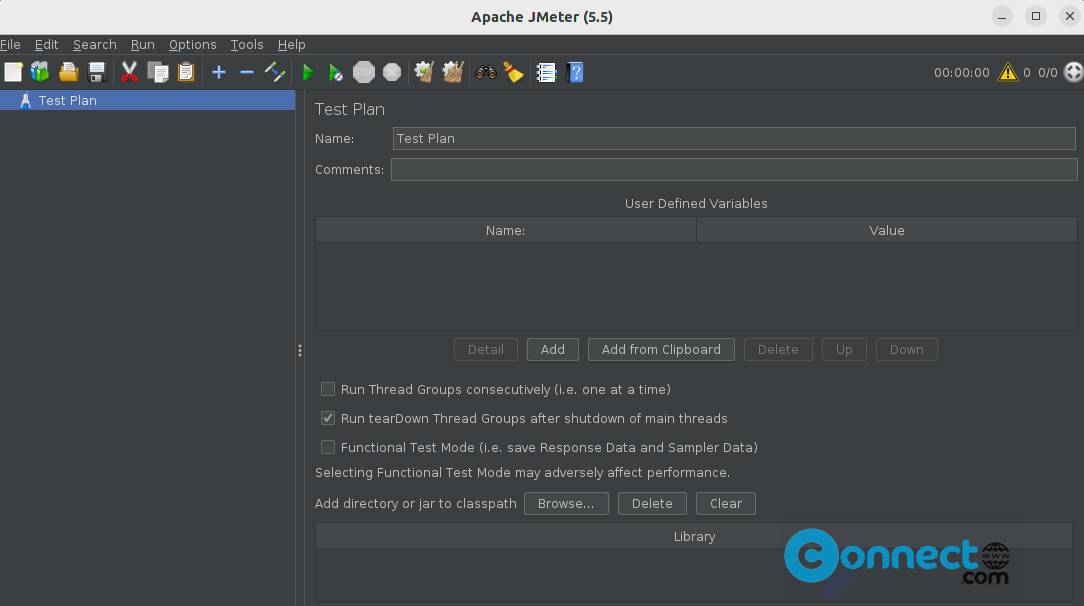Screen dimensions: 1084x606
Task: Click the remote engines status icon
Action: click(1073, 72)
